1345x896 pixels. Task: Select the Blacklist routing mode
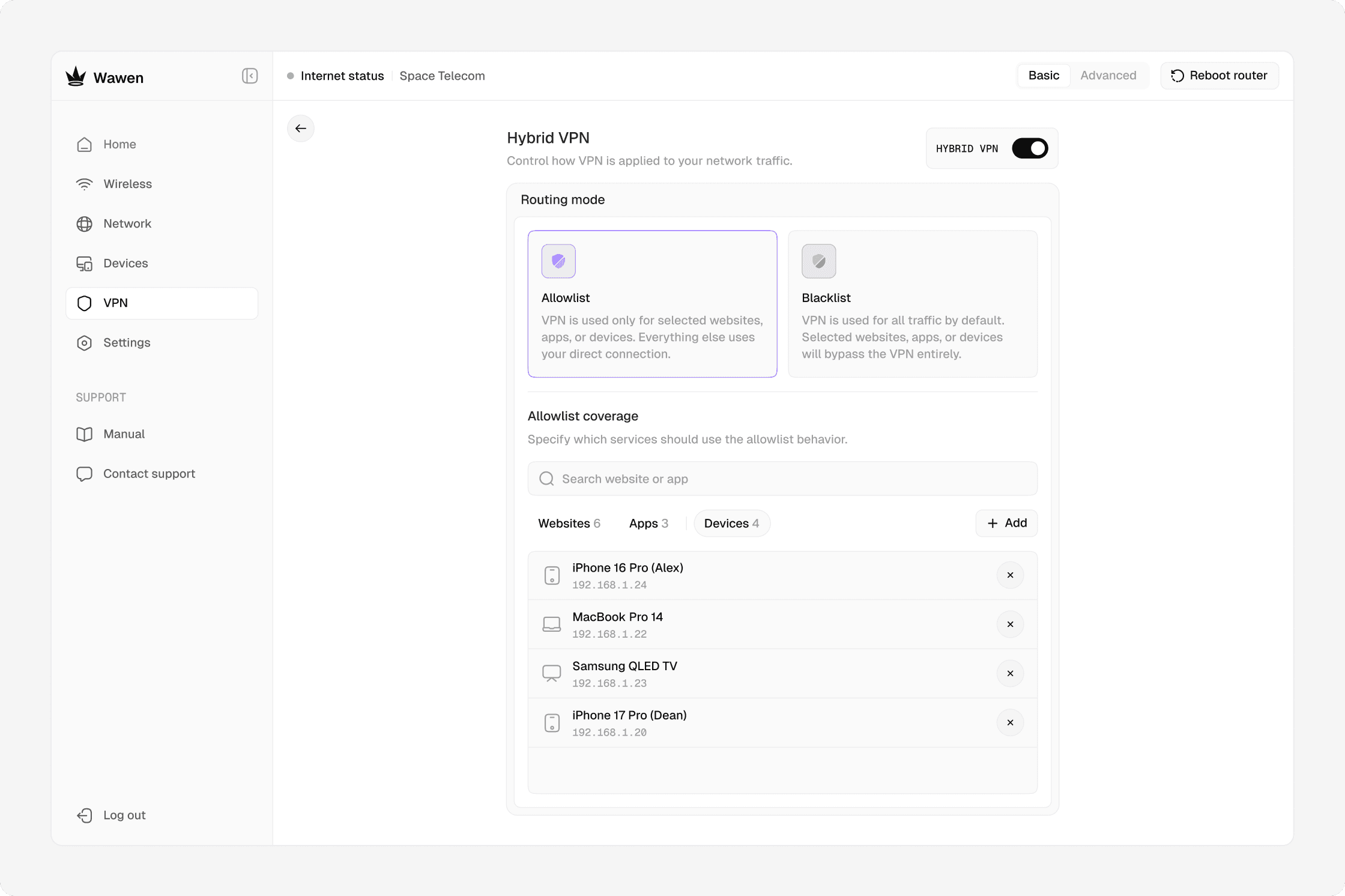(x=912, y=304)
